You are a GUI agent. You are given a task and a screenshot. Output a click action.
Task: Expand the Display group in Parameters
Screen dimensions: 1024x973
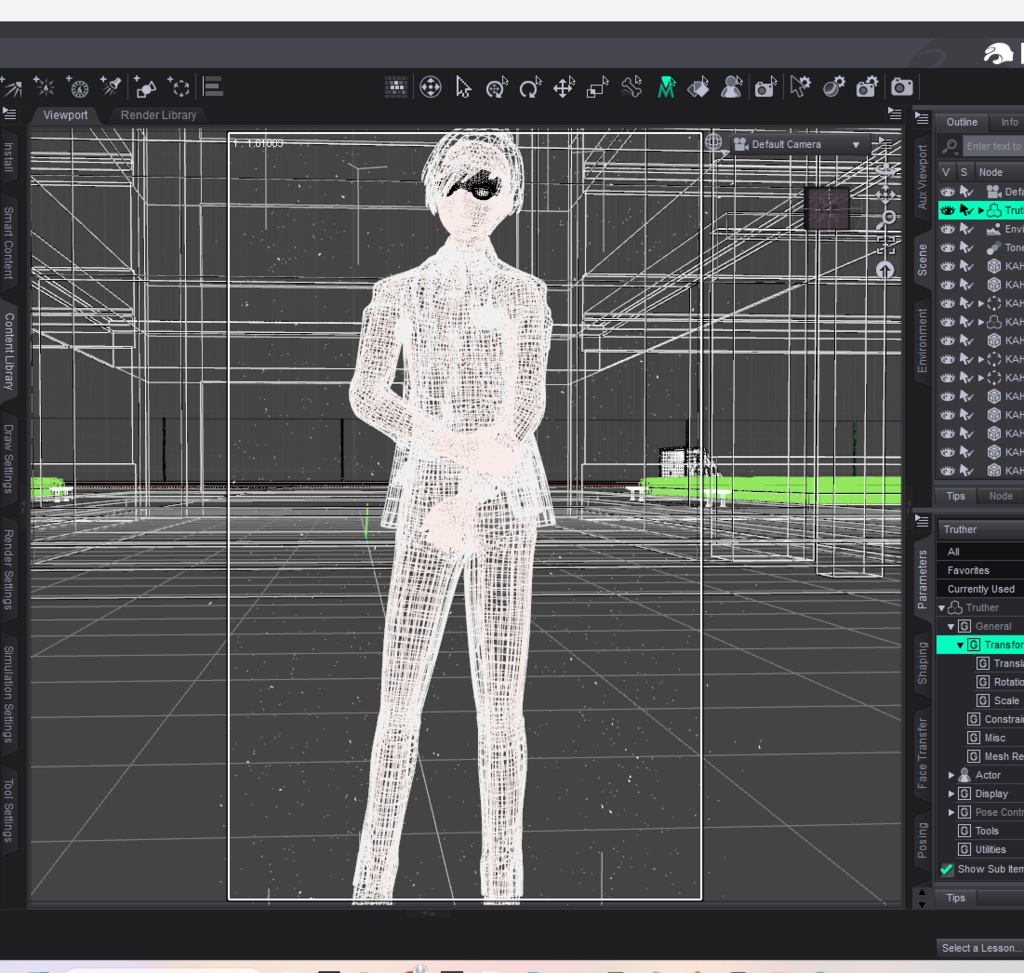[952, 793]
